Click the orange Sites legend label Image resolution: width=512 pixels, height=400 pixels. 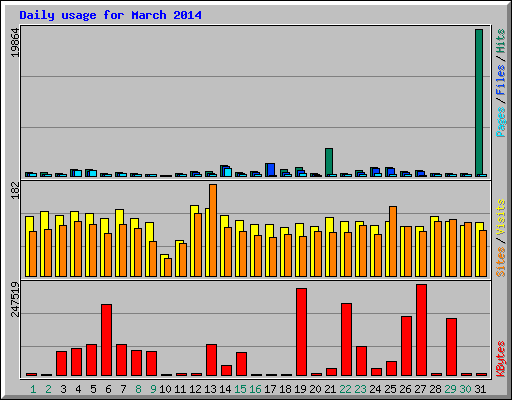(501, 262)
